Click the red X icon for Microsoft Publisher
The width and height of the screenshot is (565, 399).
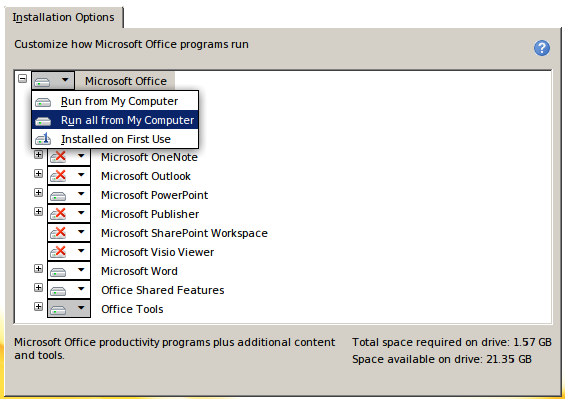point(58,214)
